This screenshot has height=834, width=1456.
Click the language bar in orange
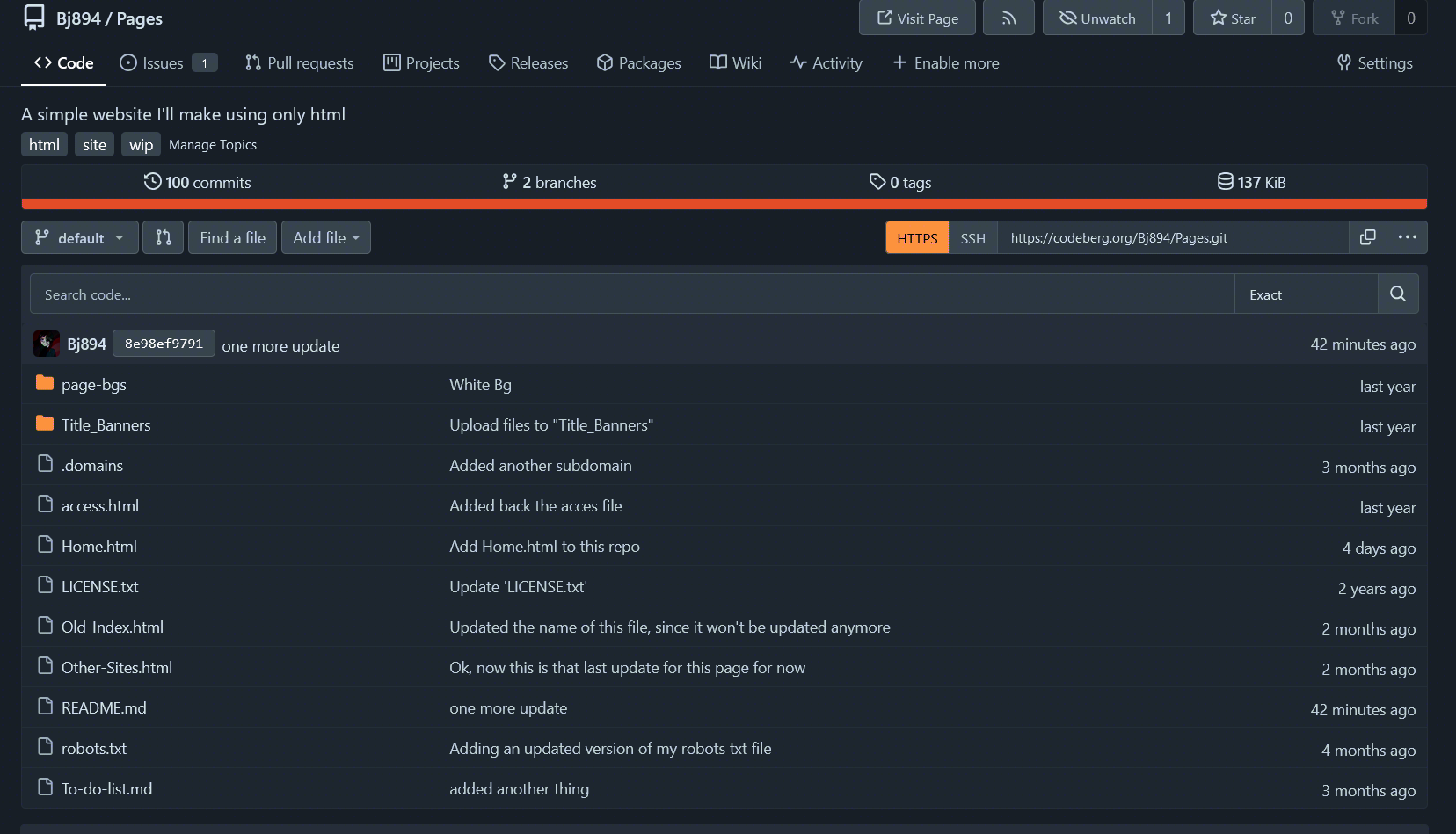tap(724, 204)
